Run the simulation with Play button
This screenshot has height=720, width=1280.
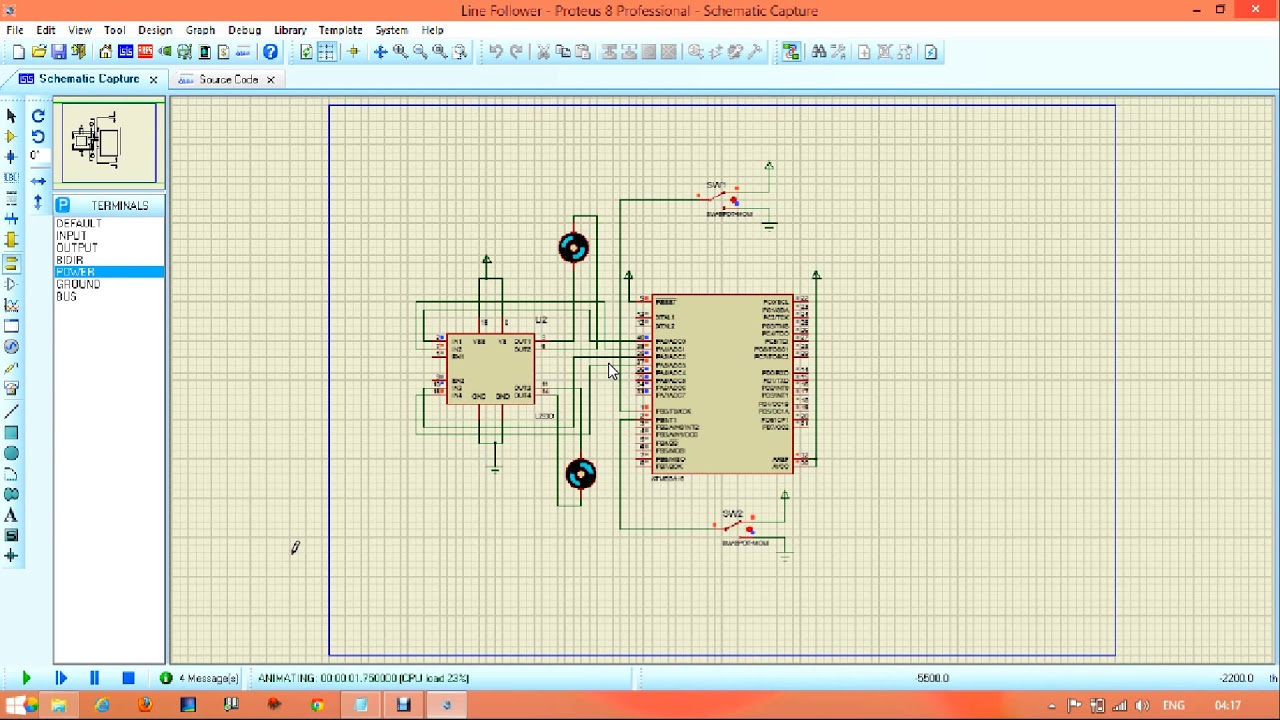26,678
